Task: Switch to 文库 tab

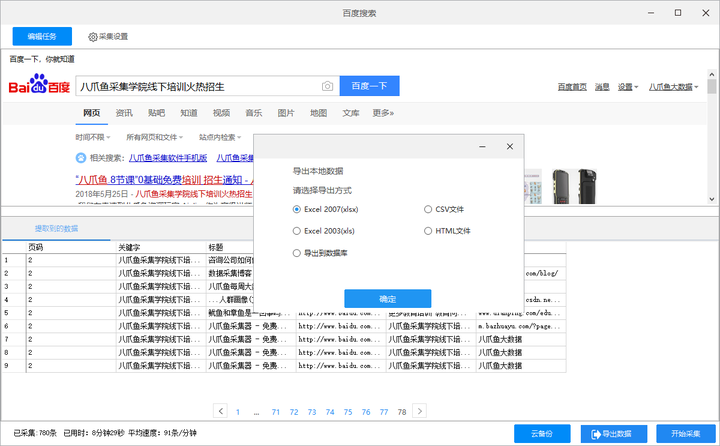Action: coord(351,113)
